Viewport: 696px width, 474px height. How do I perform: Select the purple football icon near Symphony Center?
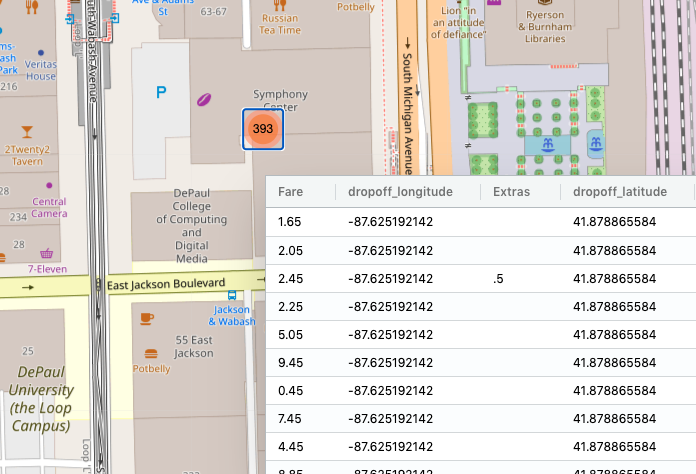coord(205,100)
